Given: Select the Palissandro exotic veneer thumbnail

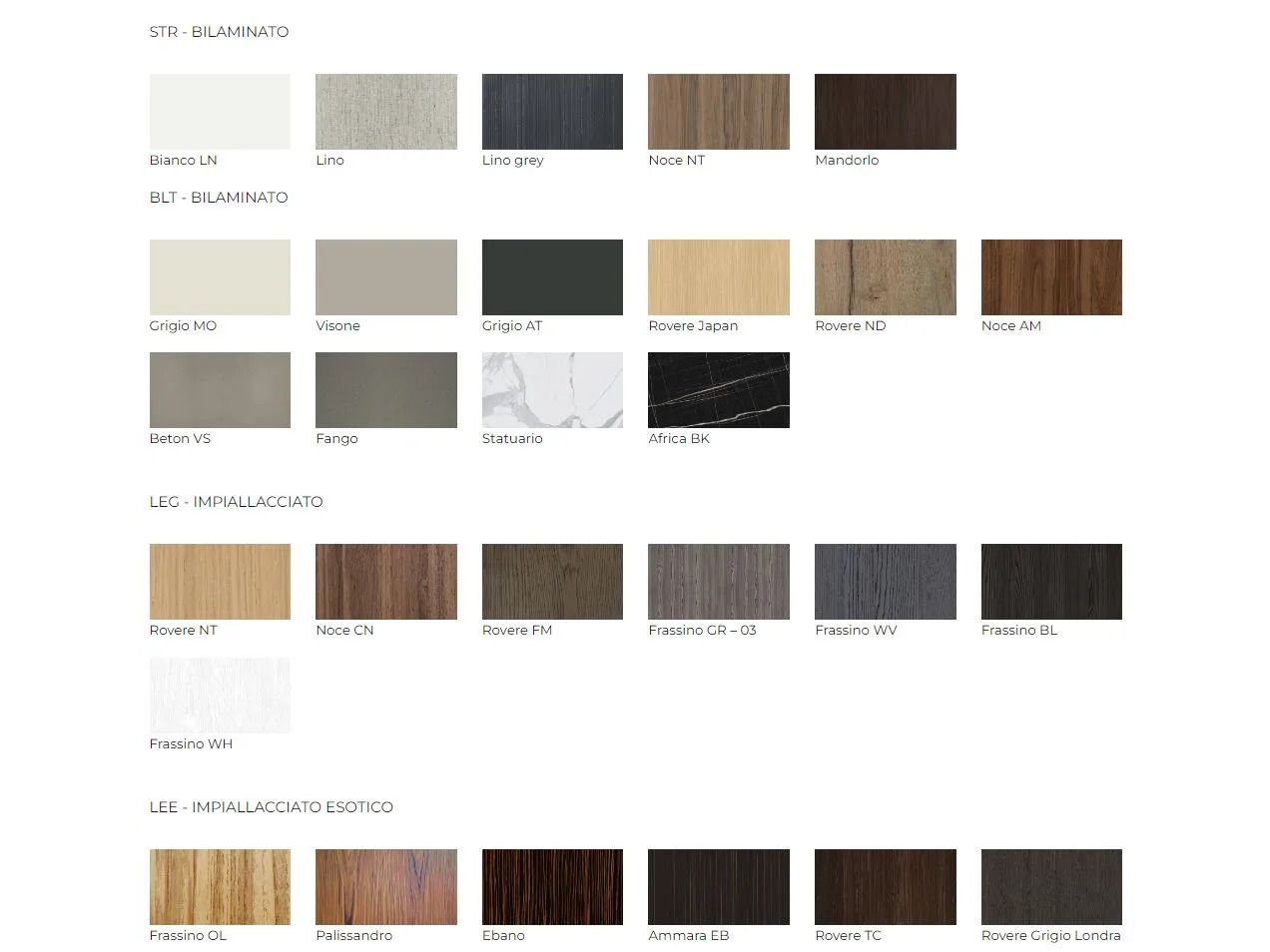Looking at the screenshot, I should point(385,887).
